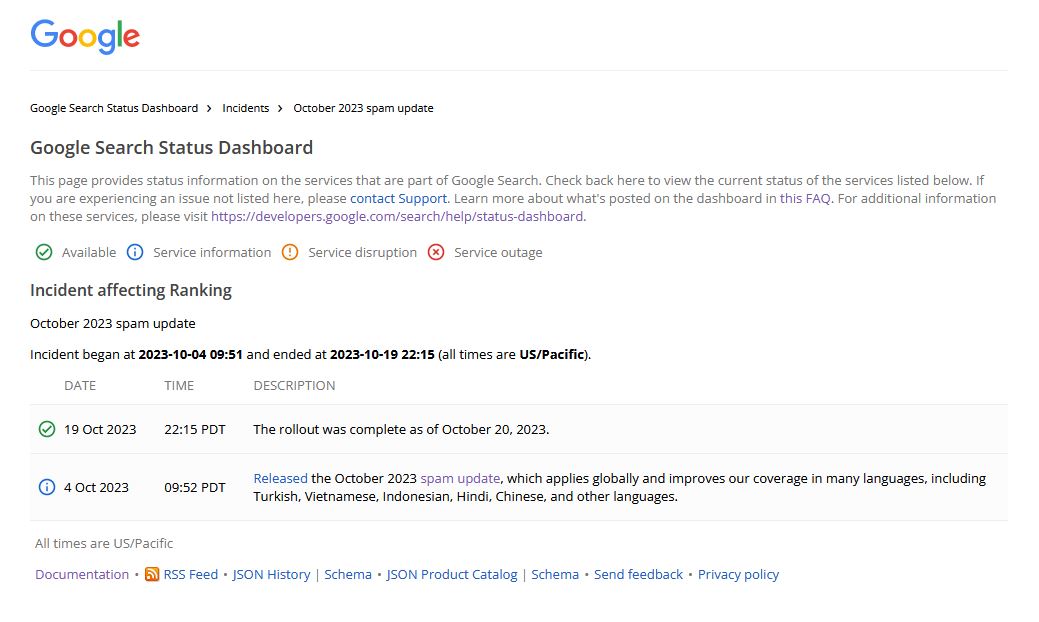The image size is (1039, 622).
Task: Click Send feedback in footer
Action: point(638,574)
